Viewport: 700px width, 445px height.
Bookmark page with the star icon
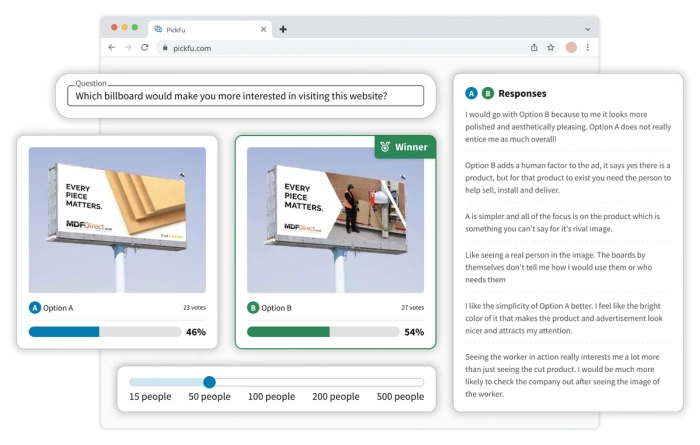550,47
